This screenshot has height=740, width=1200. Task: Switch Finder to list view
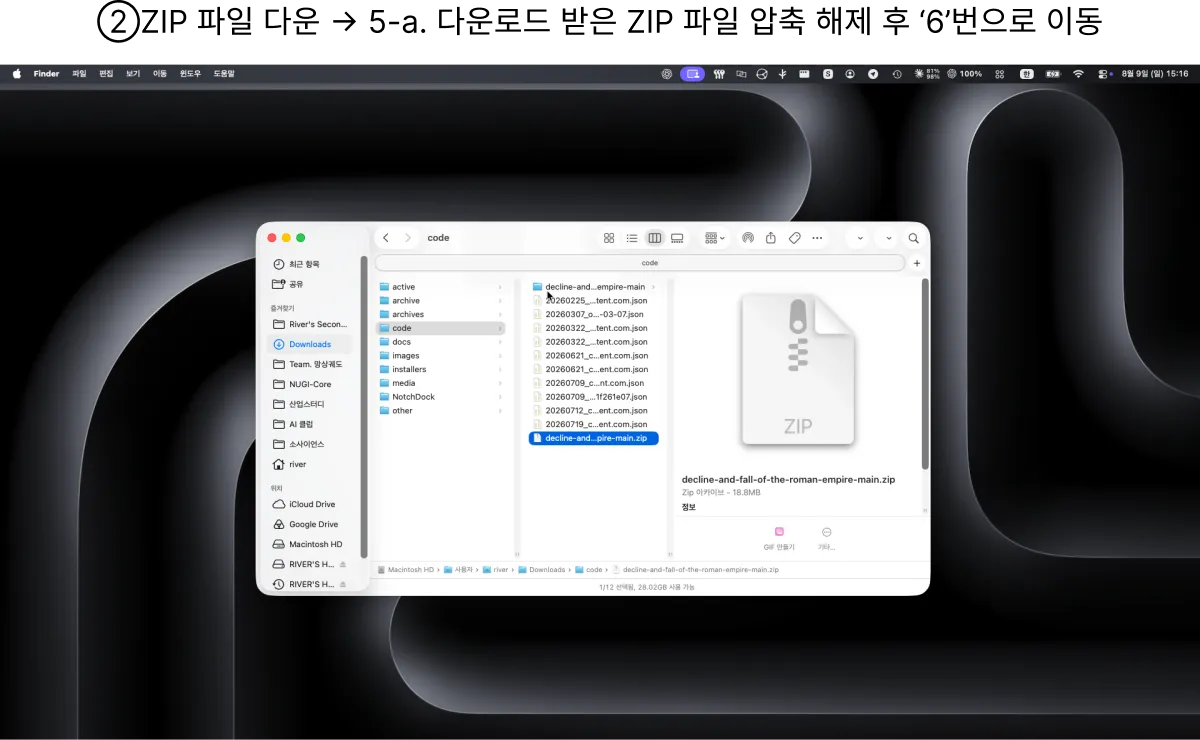point(632,238)
